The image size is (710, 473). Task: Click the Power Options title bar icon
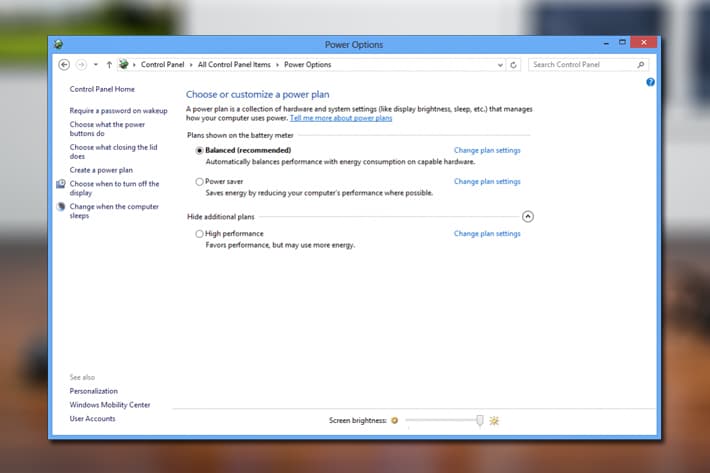pyautogui.click(x=58, y=44)
